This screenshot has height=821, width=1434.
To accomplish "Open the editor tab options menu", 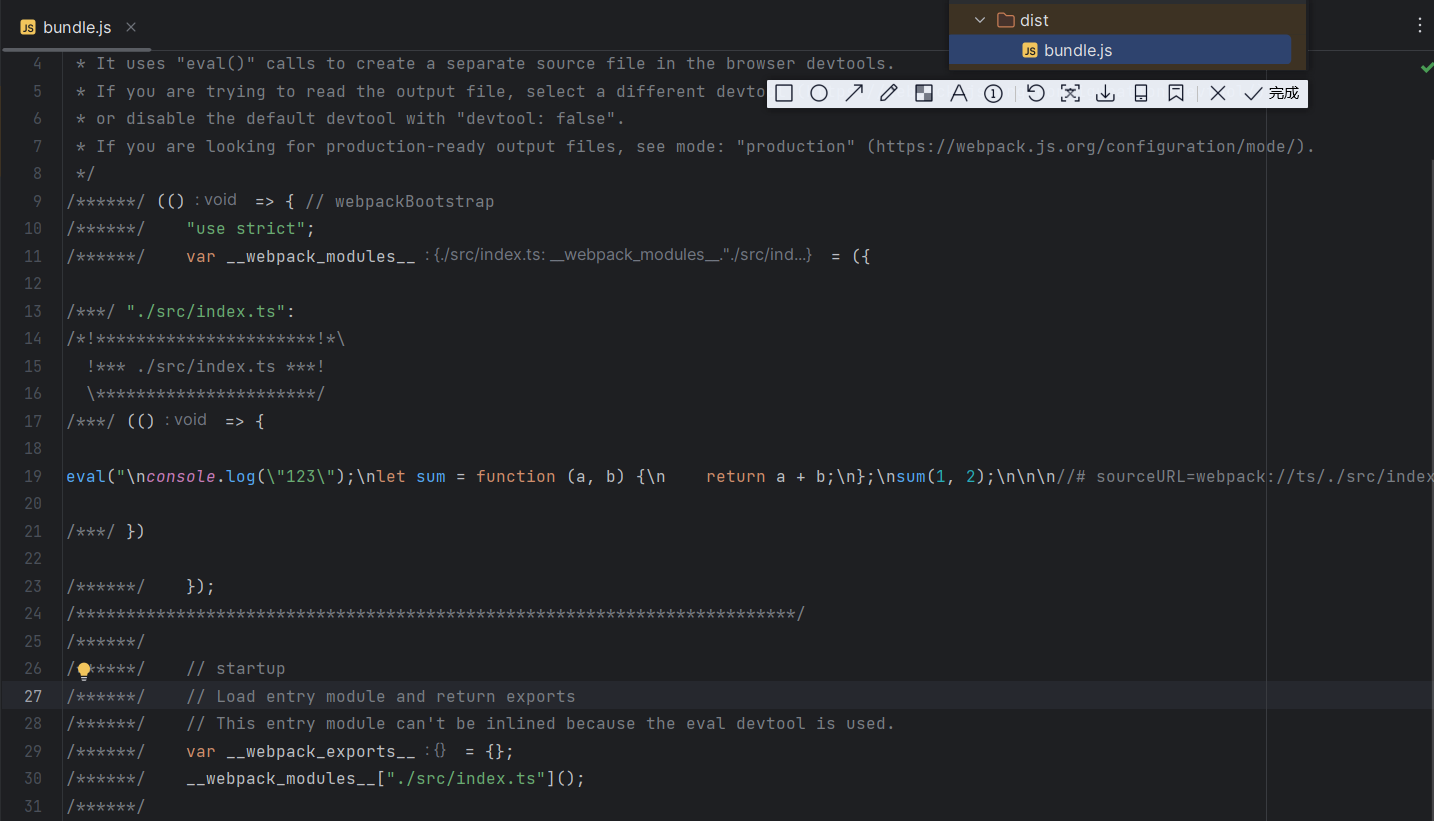I will point(1420,26).
